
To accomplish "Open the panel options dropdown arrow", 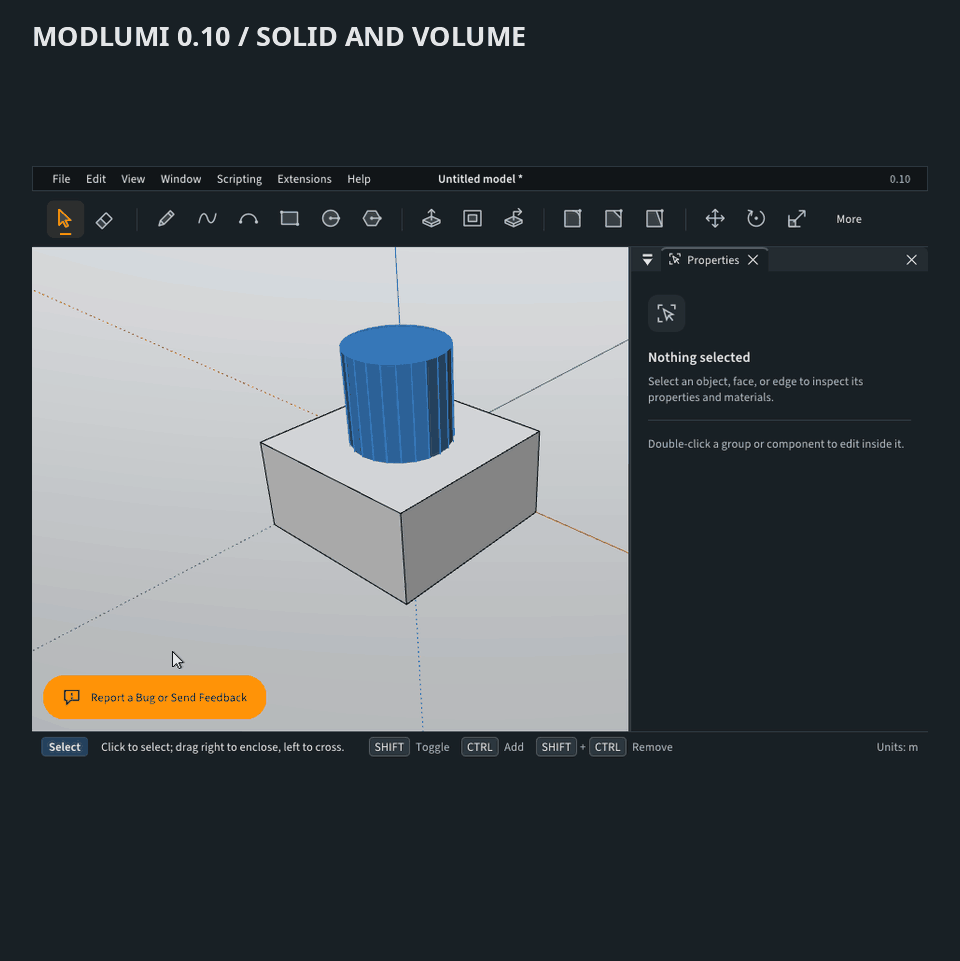I will pos(647,260).
